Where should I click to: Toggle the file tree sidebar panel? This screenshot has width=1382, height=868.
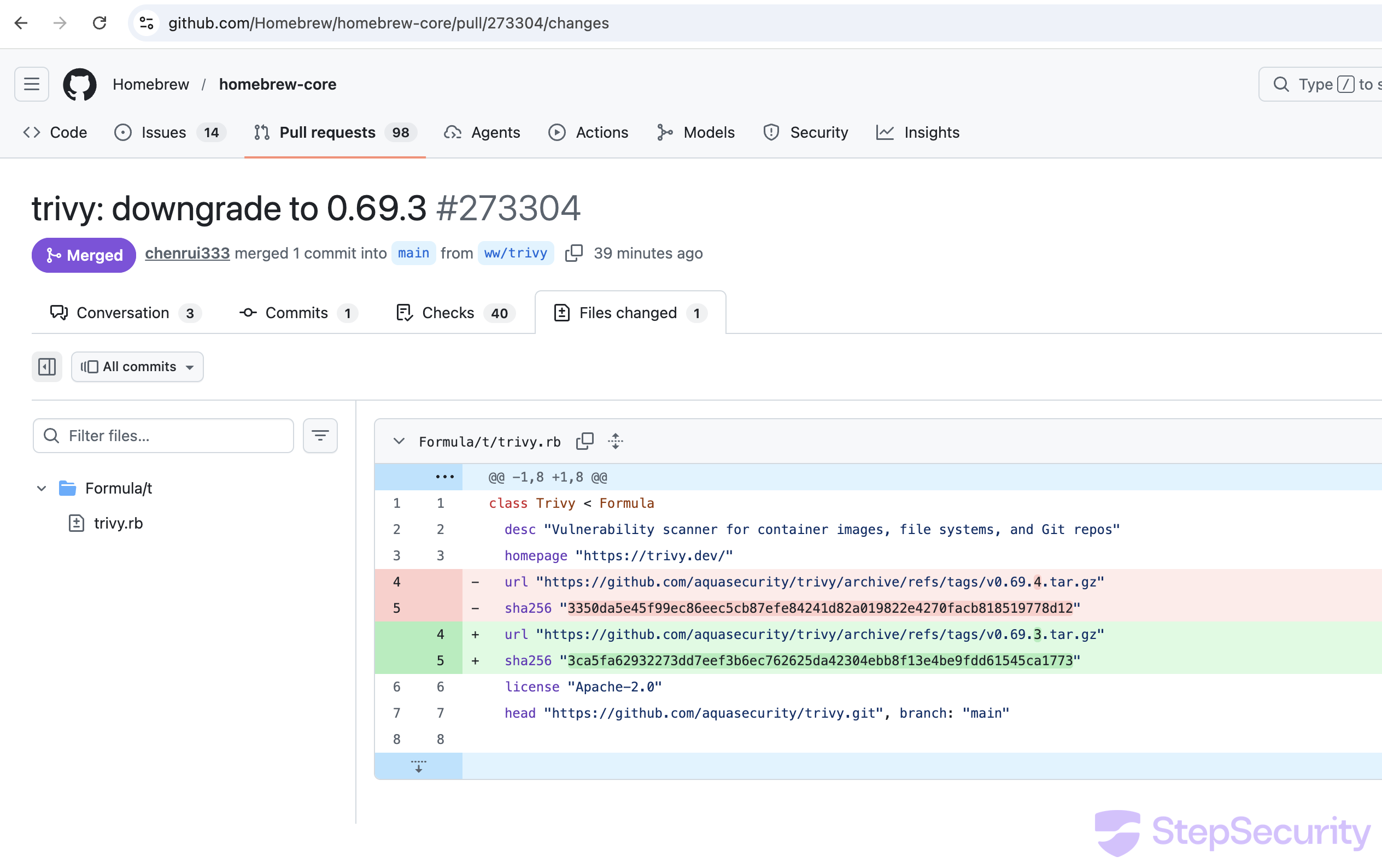pos(46,367)
